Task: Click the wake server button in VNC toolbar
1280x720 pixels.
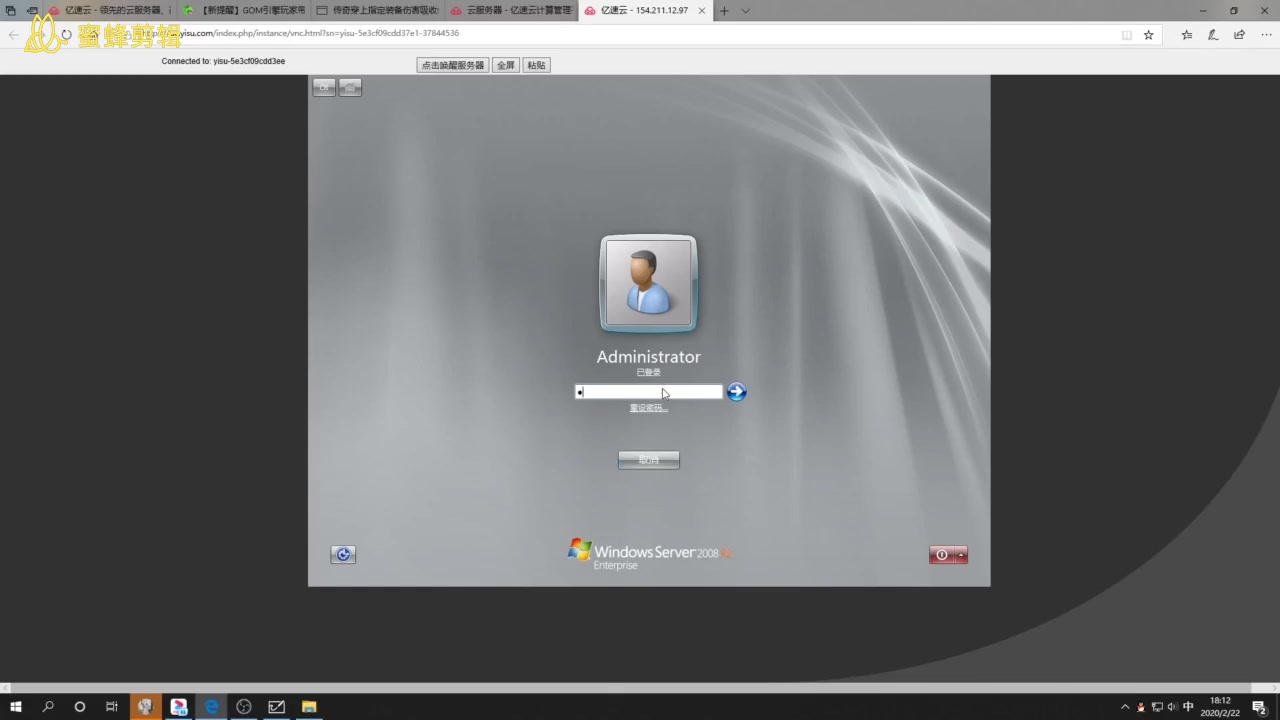Action: pyautogui.click(x=453, y=65)
